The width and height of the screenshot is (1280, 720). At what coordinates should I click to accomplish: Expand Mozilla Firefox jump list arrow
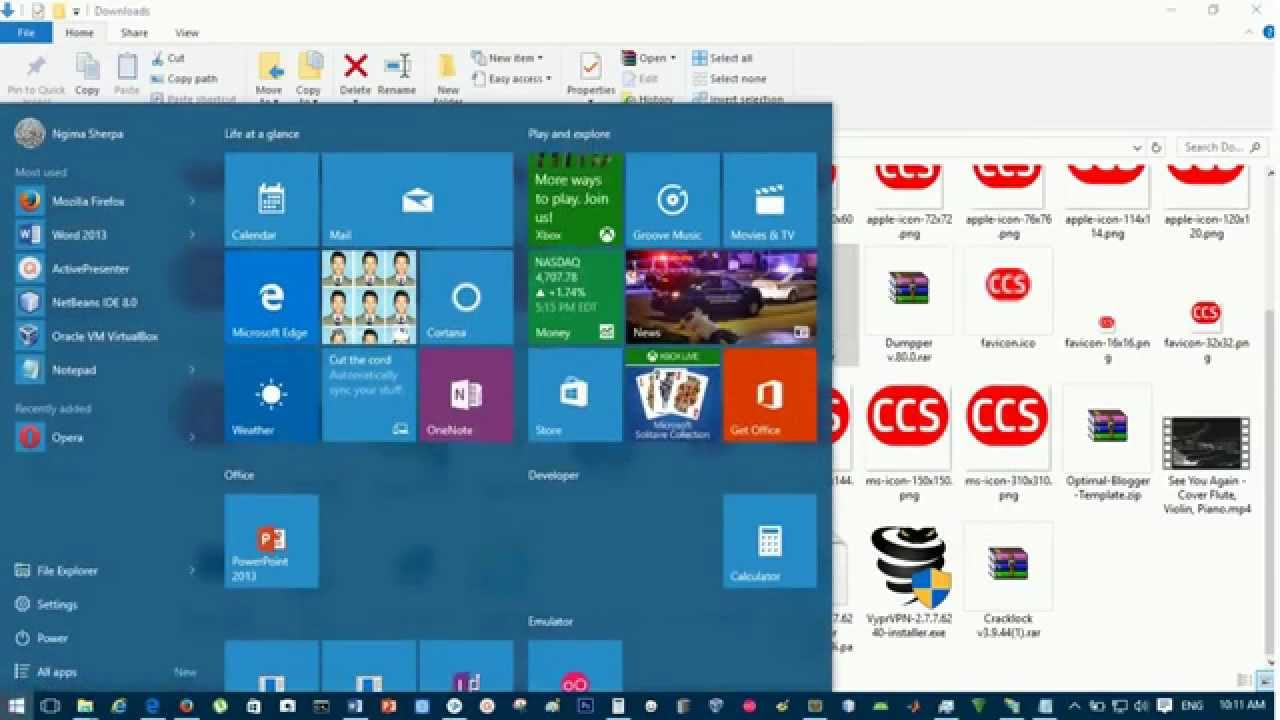(192, 201)
